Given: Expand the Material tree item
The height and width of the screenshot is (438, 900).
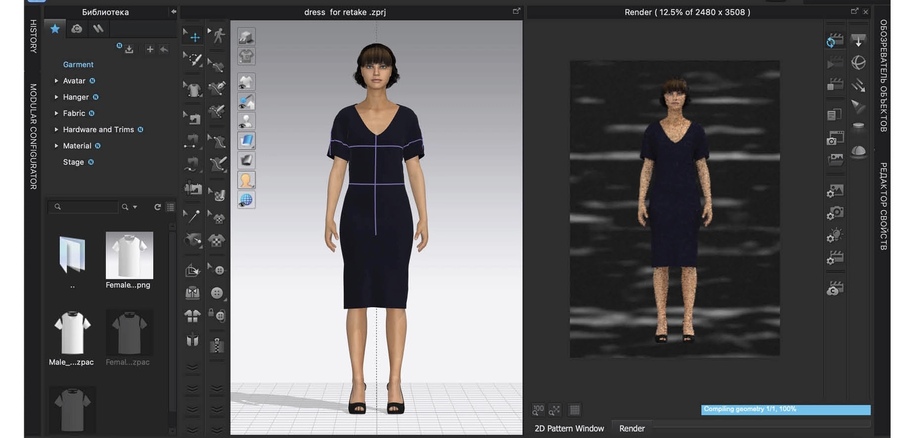Looking at the screenshot, I should coord(56,146).
